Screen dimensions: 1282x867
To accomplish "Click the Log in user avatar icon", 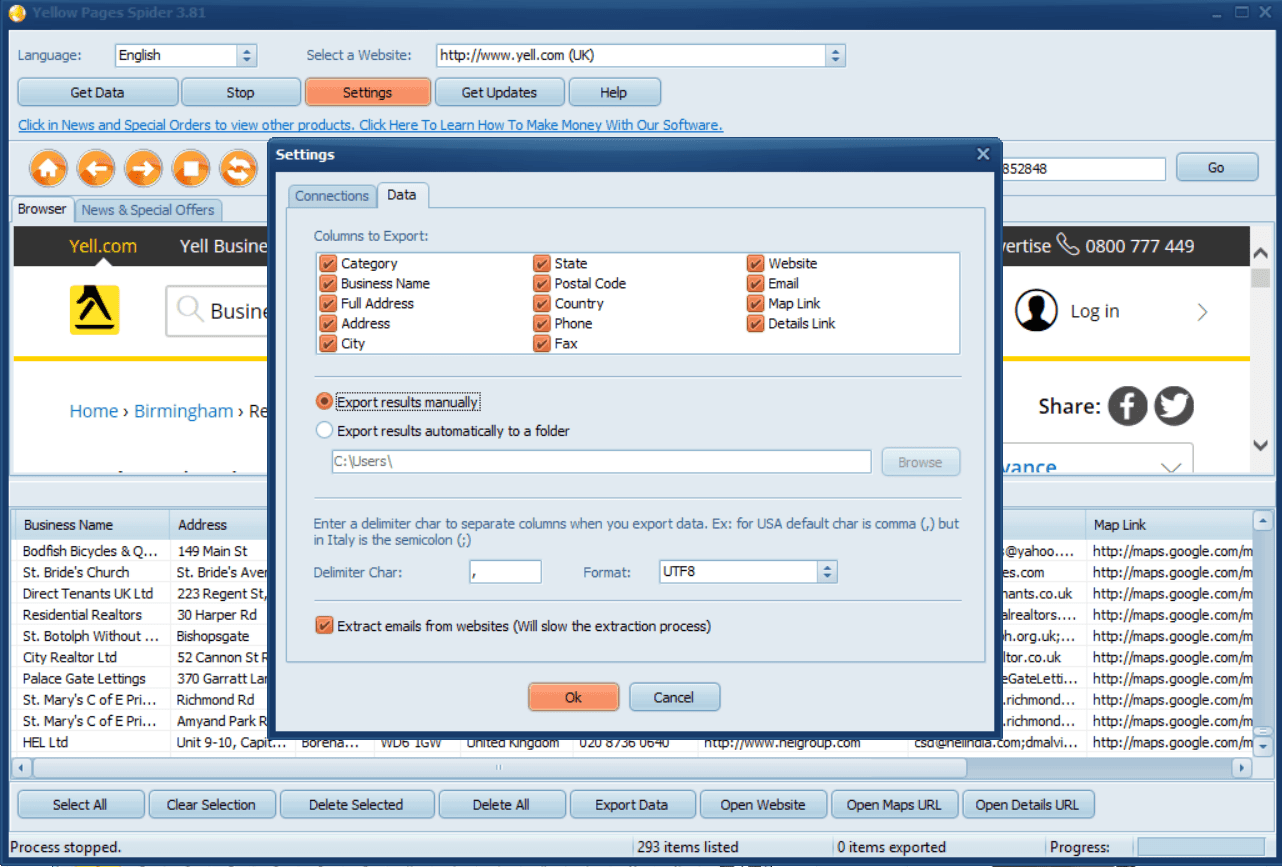I will 1036,311.
